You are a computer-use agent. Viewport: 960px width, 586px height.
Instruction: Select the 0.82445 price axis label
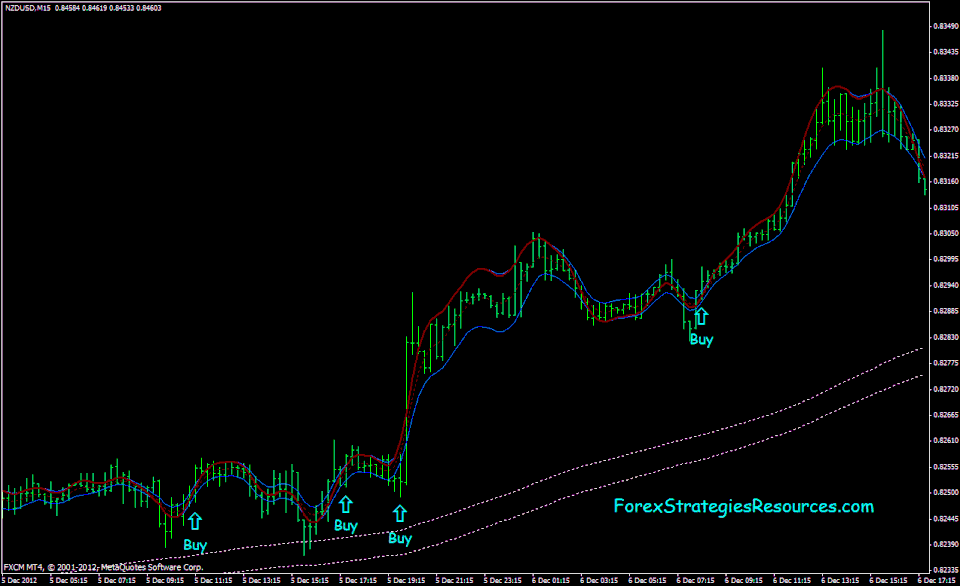[x=946, y=519]
